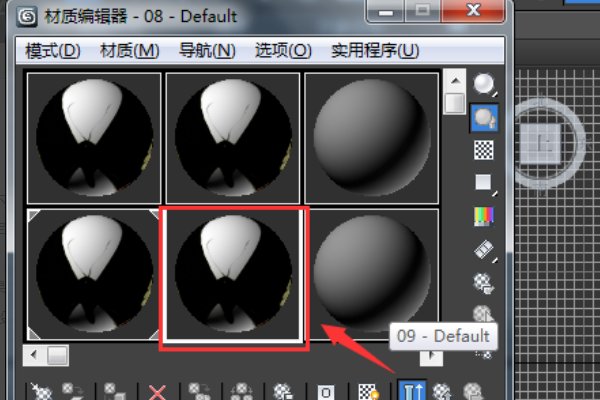Click the vertical scrollbar thumb

(455, 103)
